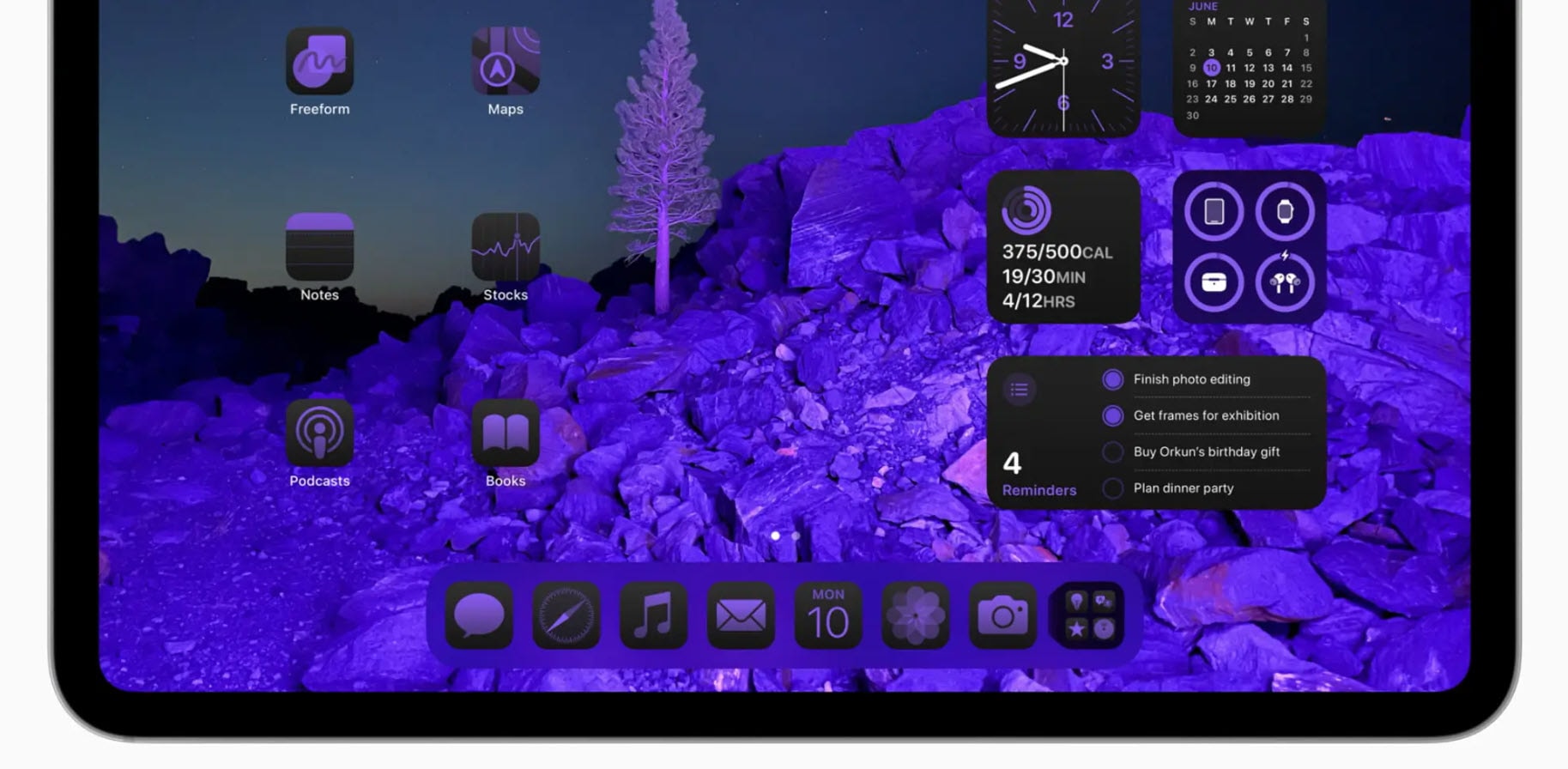Launch the Maps app
Viewport: 1568px width, 769px height.
506,61
